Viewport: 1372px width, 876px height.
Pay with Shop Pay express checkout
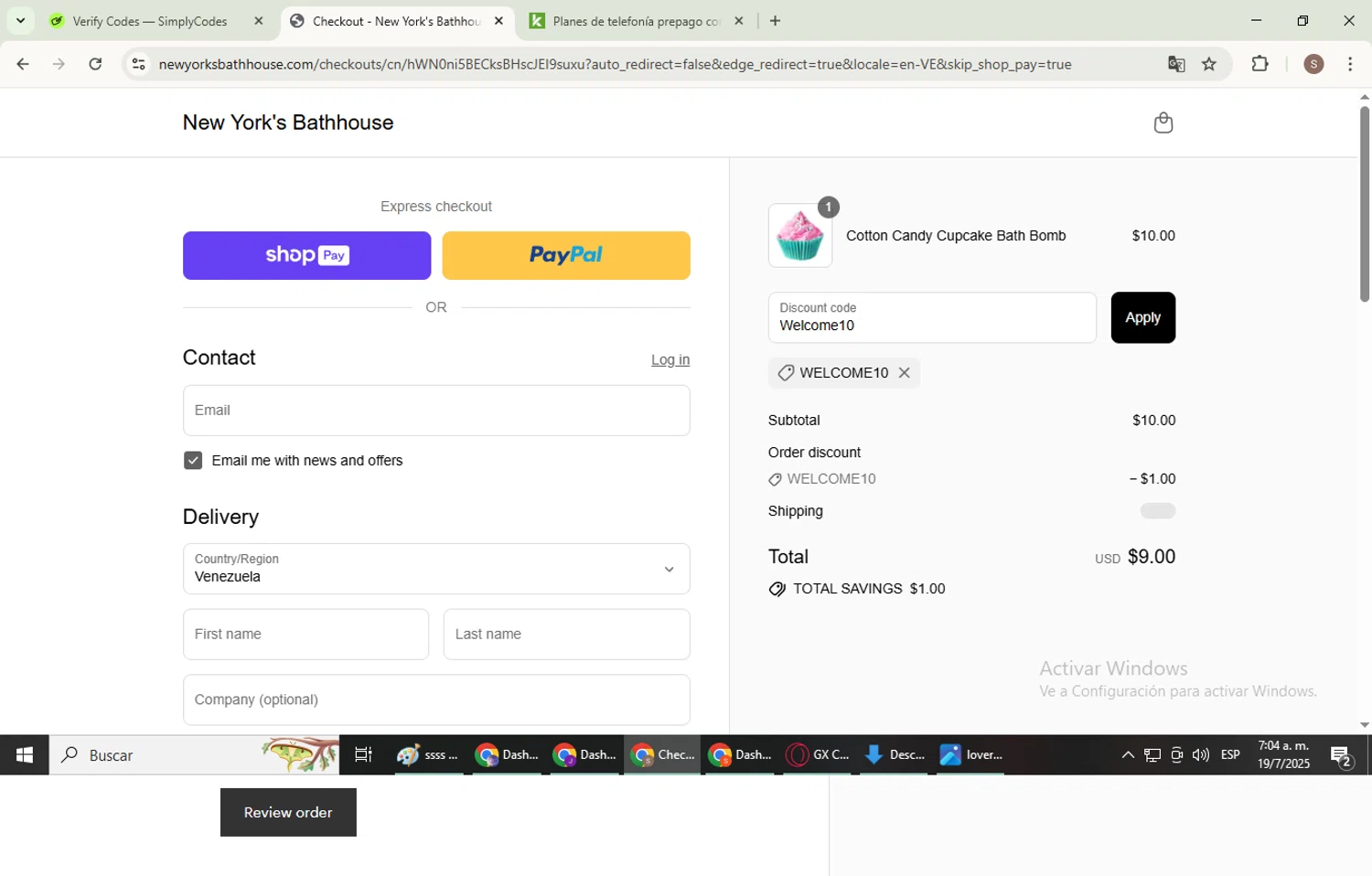(306, 255)
